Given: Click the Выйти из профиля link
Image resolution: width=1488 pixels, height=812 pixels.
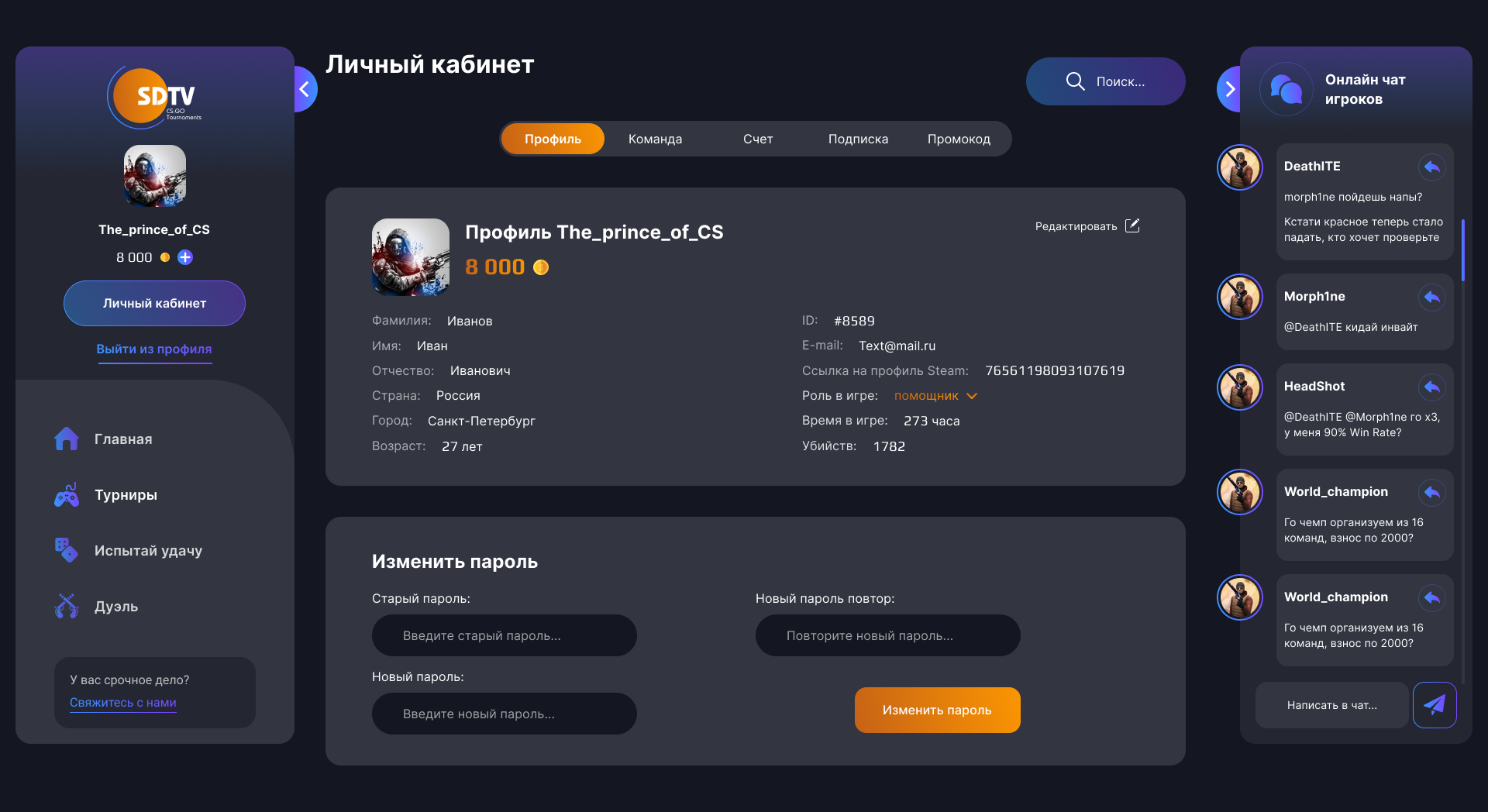Looking at the screenshot, I should [154, 349].
